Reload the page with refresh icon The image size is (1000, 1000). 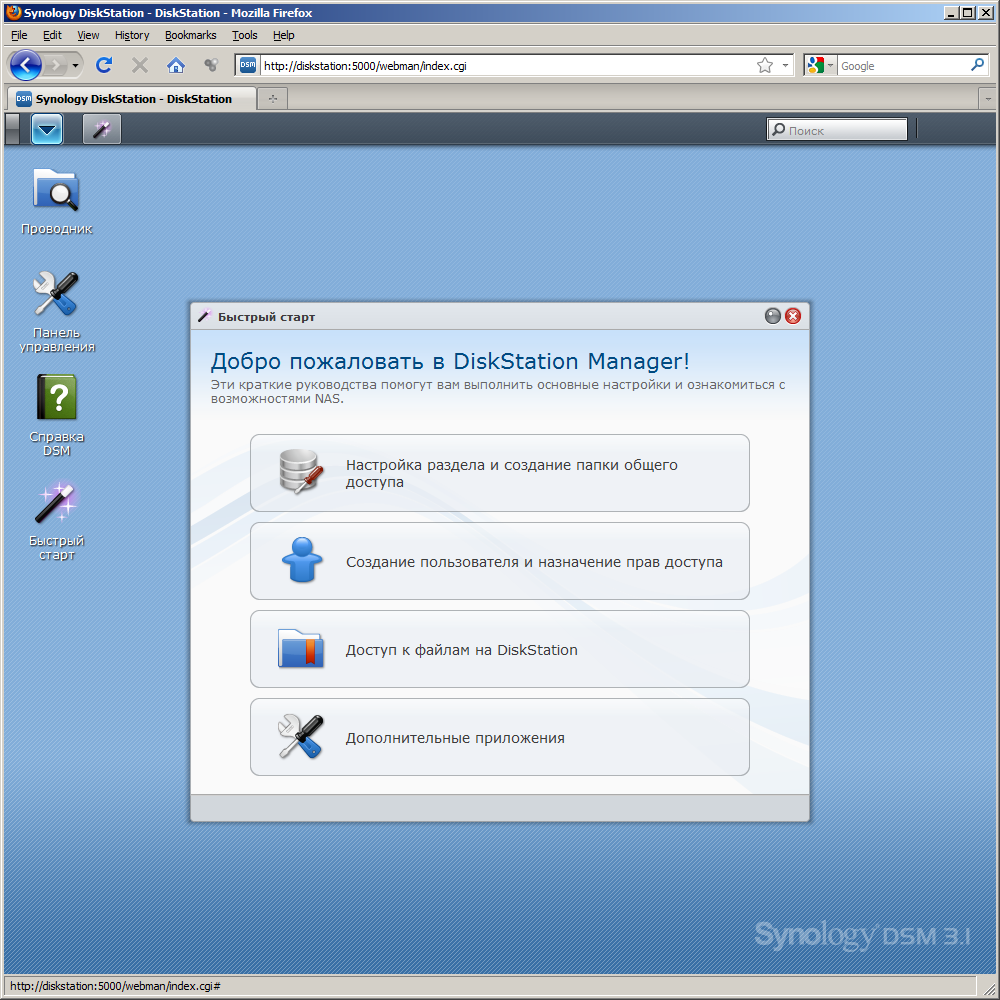[x=104, y=65]
